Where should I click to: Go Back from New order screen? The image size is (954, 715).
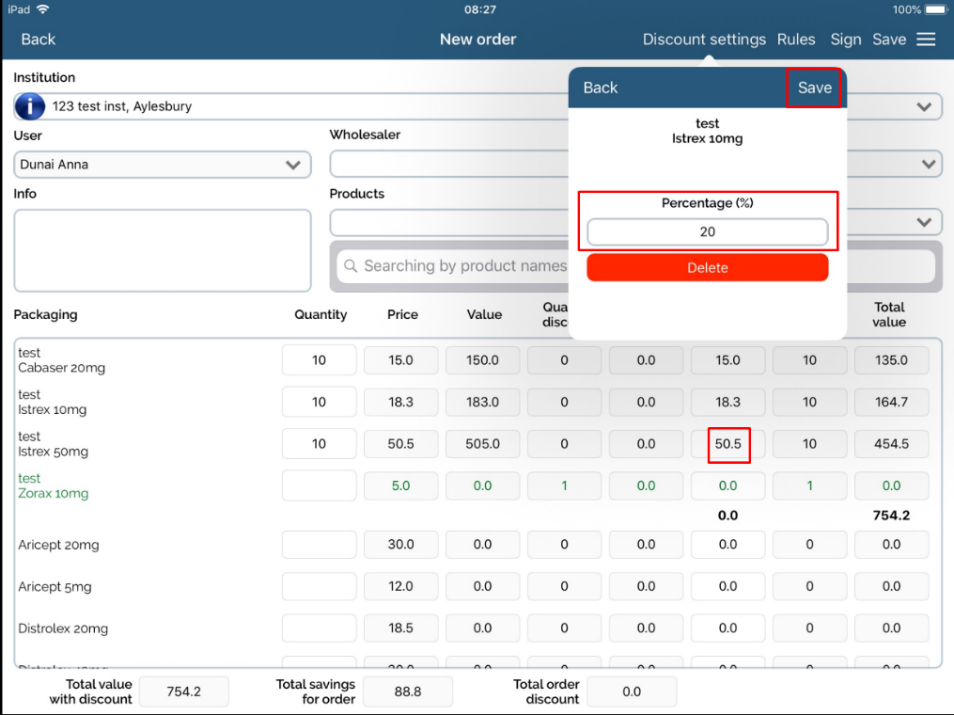click(x=38, y=39)
